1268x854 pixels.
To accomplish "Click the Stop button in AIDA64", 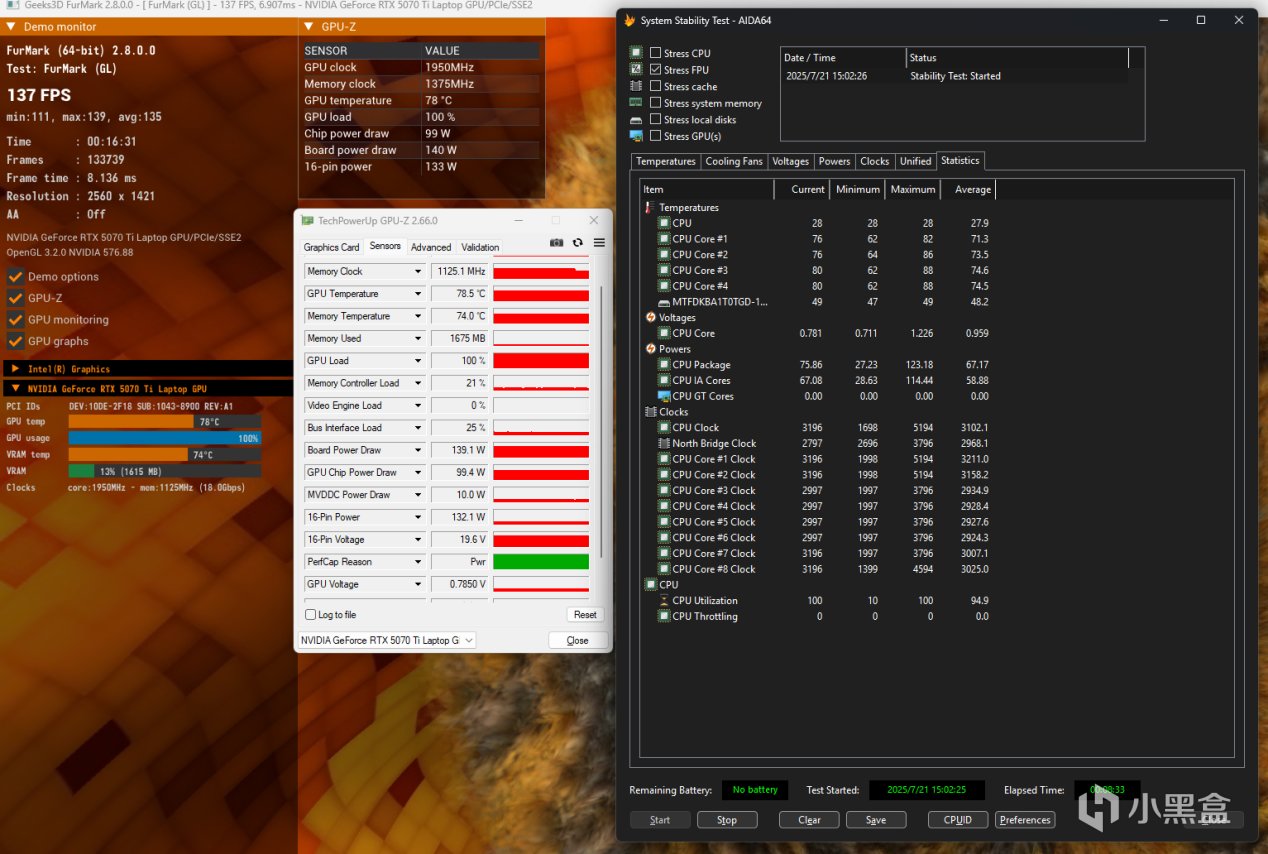I will pyautogui.click(x=727, y=820).
